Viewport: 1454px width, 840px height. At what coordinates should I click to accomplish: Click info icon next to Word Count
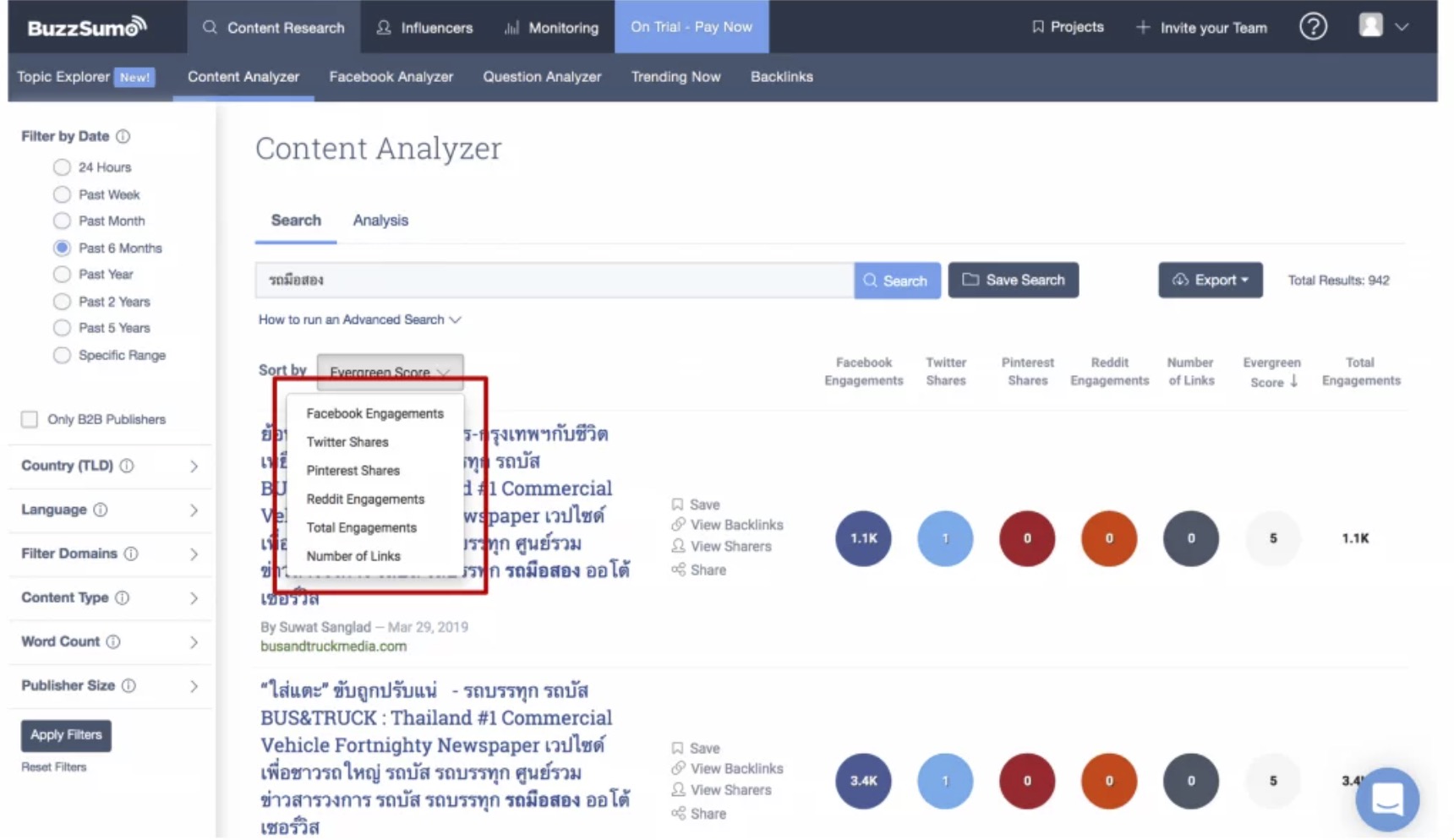pyautogui.click(x=113, y=641)
